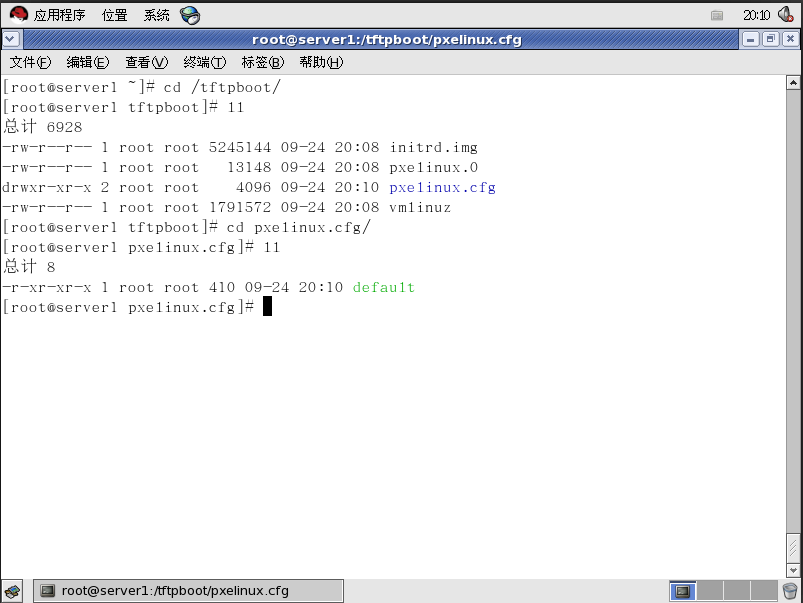Open the Red Hat applications menu icon
803x603 pixels.
(x=18, y=15)
